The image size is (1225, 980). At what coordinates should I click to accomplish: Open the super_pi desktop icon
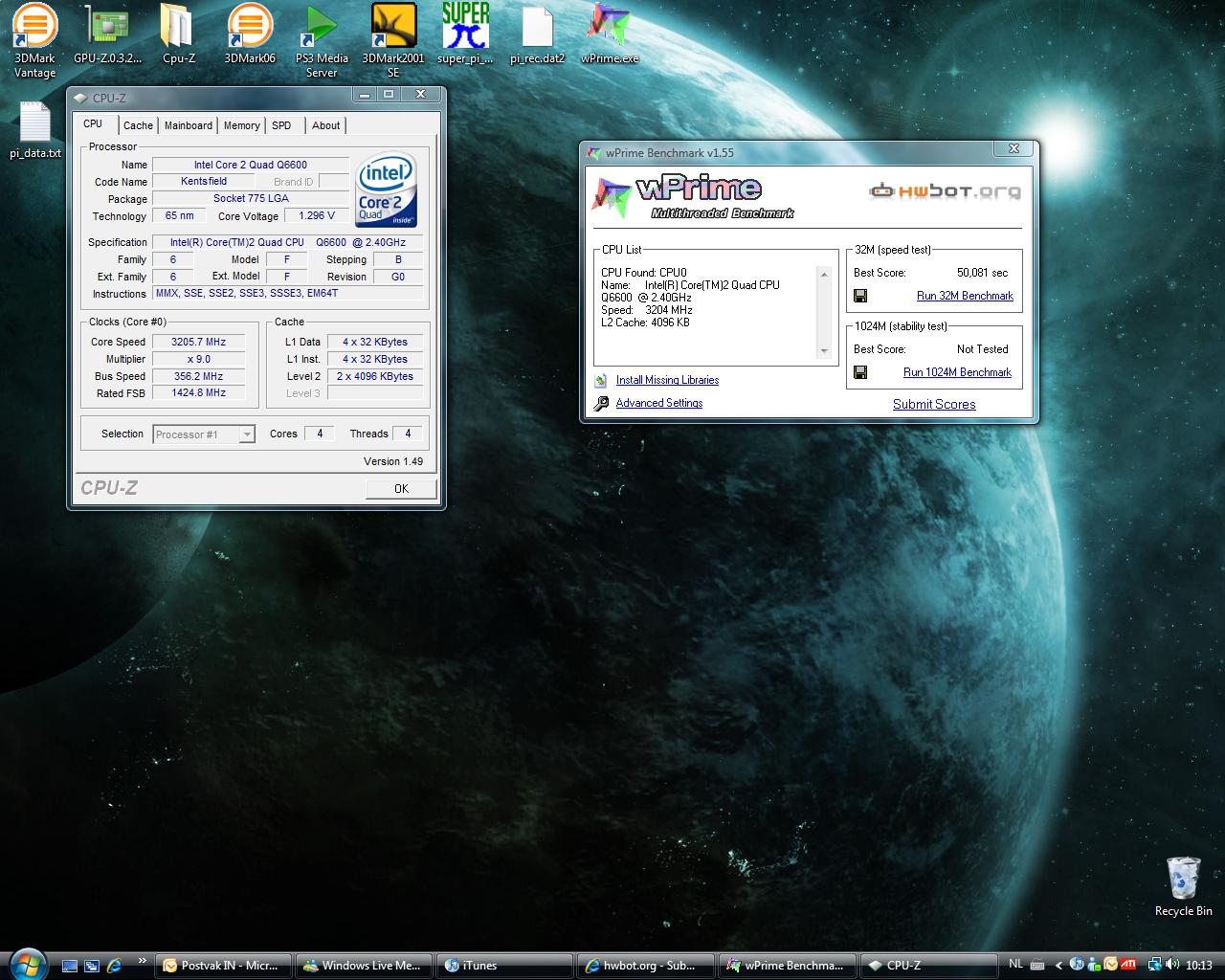(x=465, y=35)
